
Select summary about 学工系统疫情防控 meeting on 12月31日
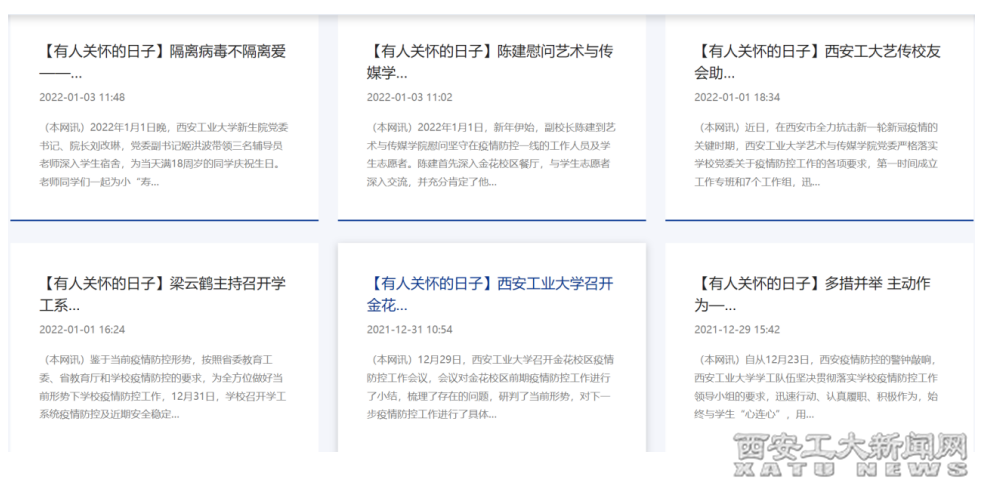(x=164, y=387)
